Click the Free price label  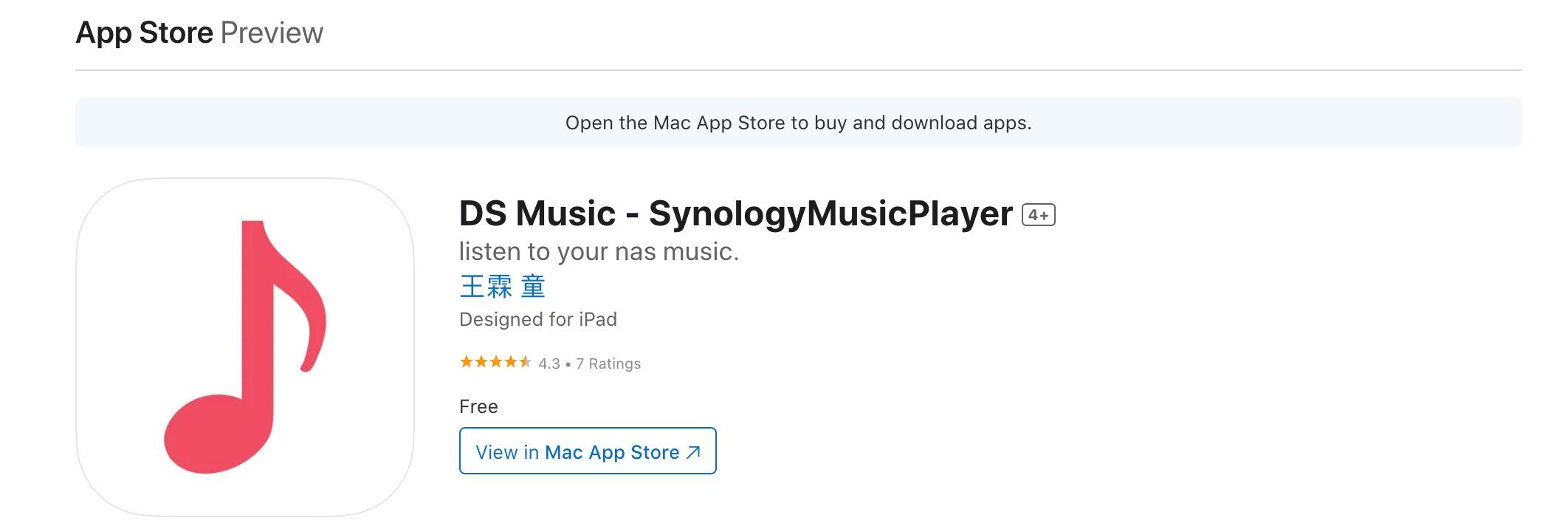[x=478, y=406]
